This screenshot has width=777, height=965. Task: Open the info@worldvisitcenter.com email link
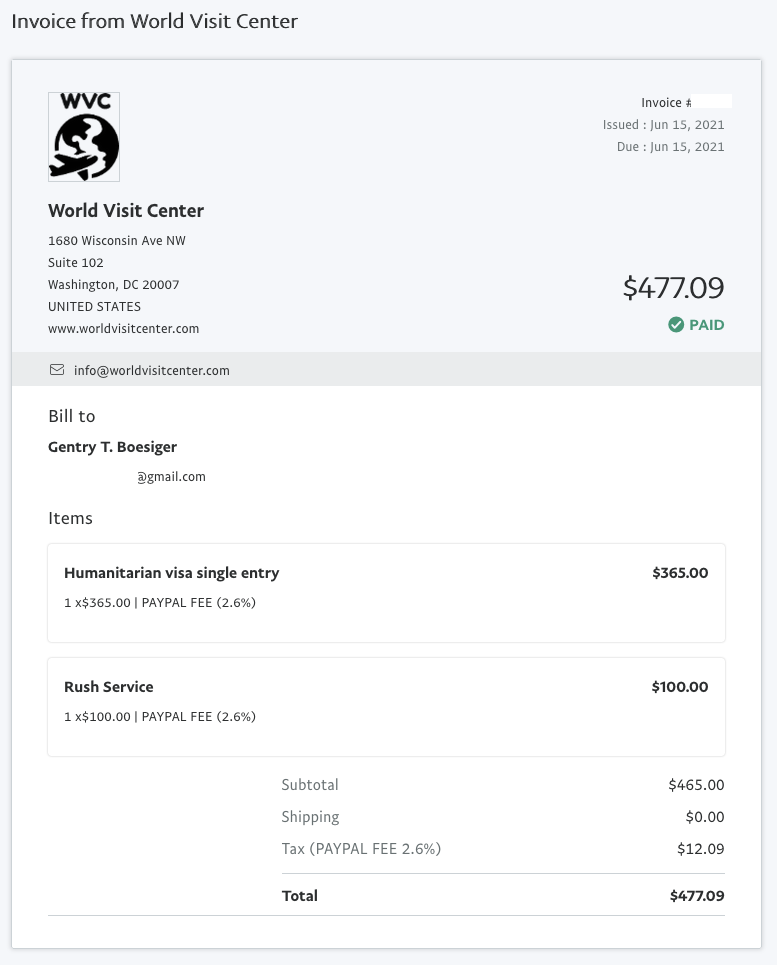[151, 370]
